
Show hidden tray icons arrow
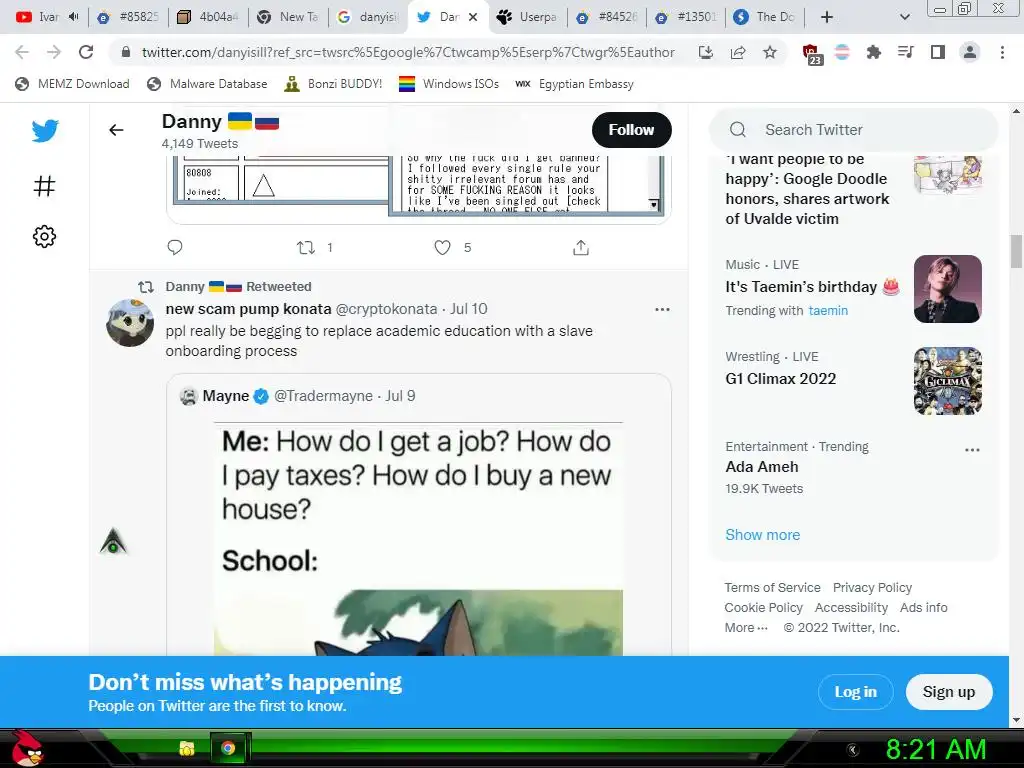[852, 750]
